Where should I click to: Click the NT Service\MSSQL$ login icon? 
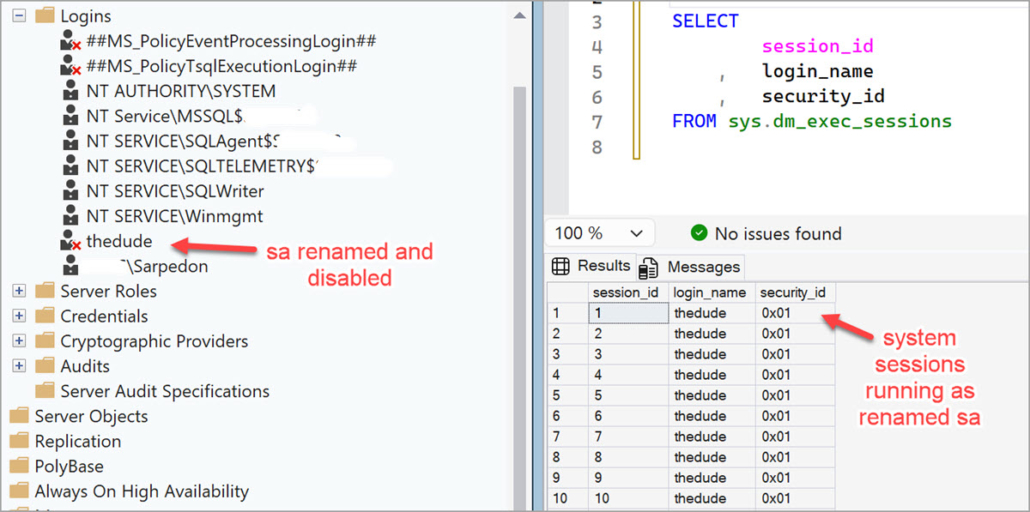click(69, 116)
